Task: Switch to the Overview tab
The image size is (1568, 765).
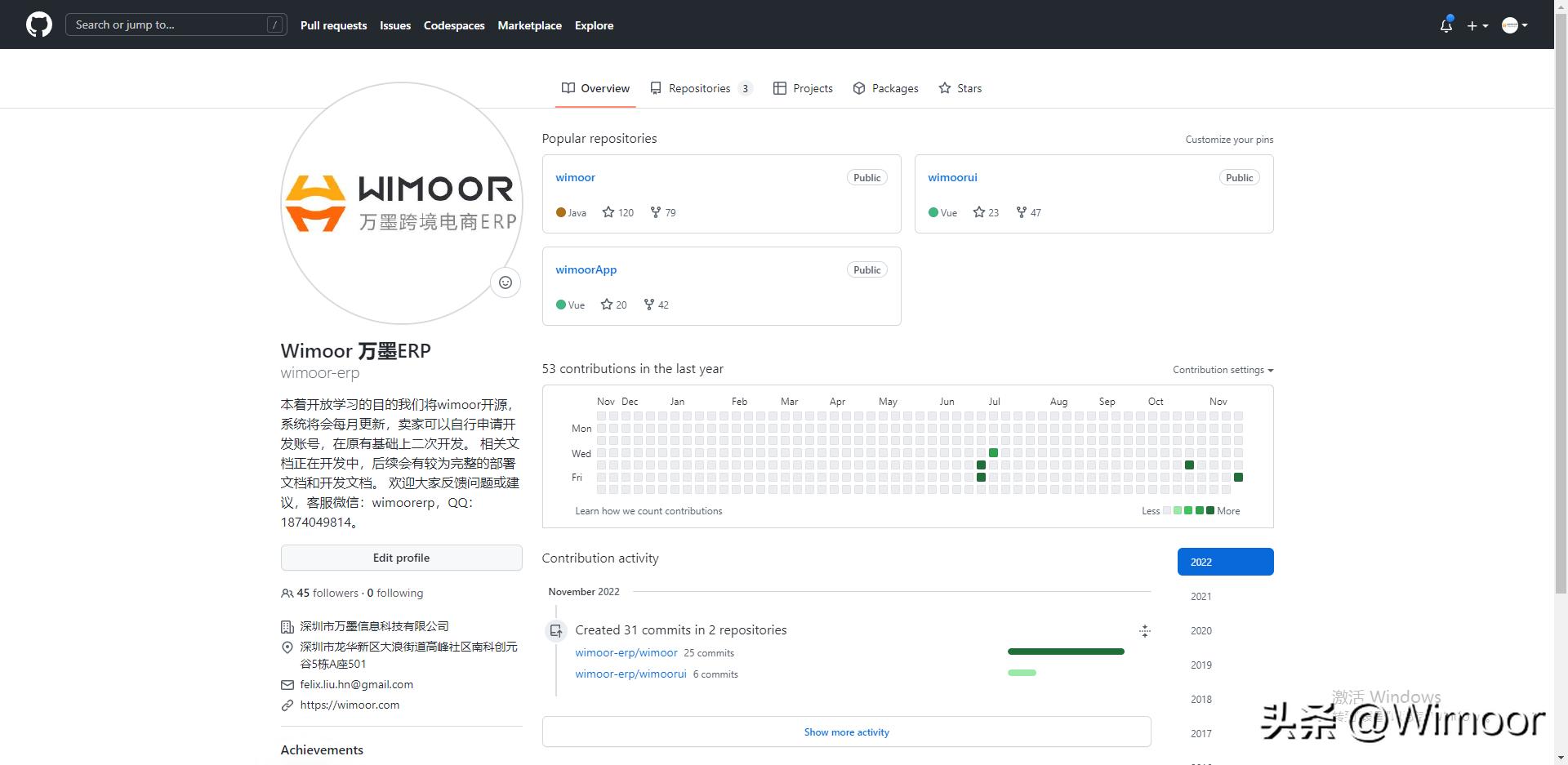Action: [x=595, y=88]
